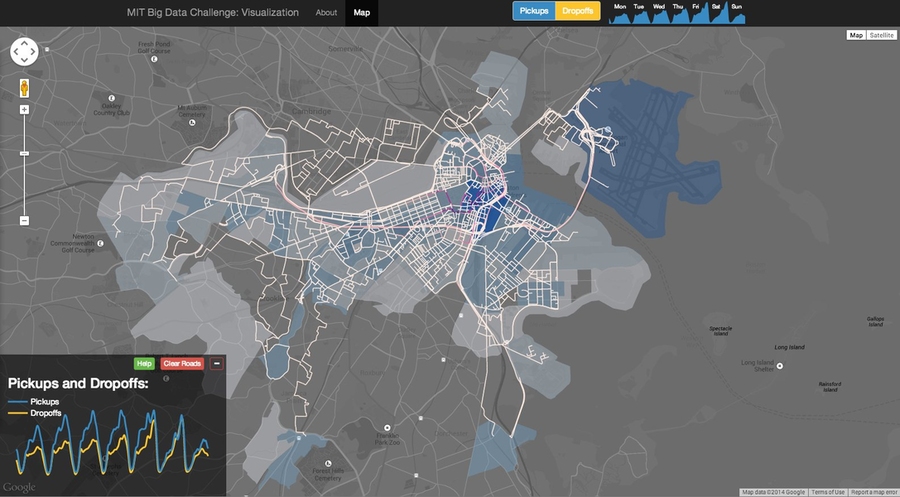Toggle the yellow Dropoffs layer button
Image resolution: width=900 pixels, height=497 pixels.
click(578, 11)
